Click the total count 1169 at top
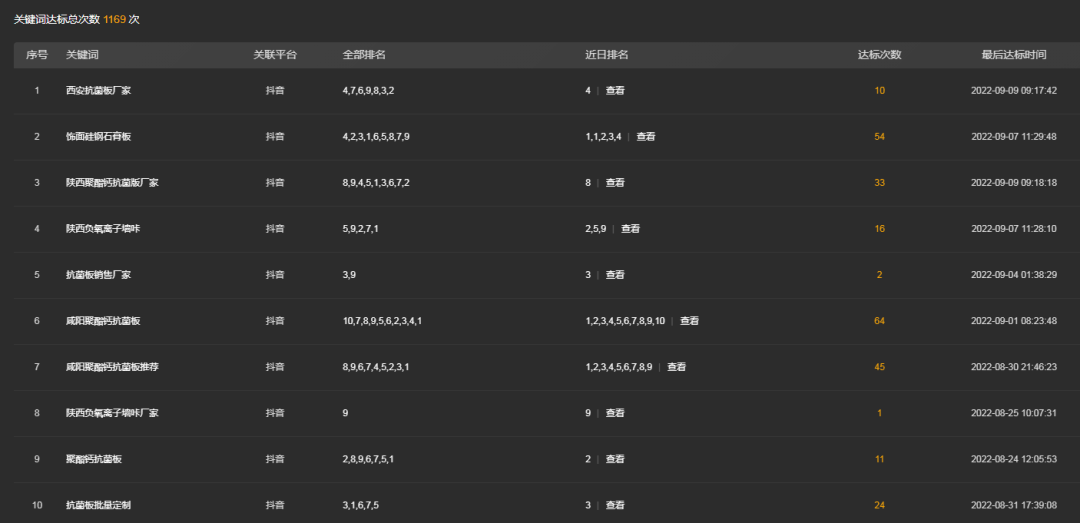This screenshot has height=523, width=1080. point(114,19)
